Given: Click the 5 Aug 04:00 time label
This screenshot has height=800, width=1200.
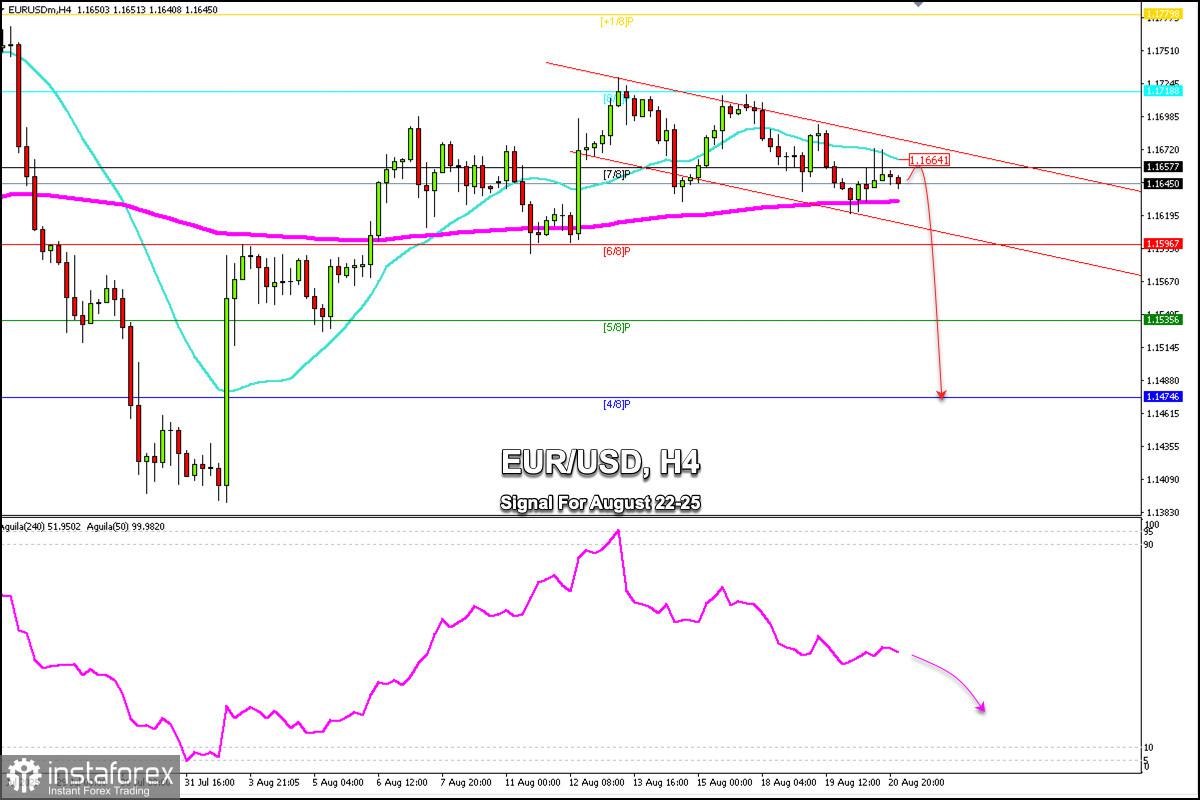Looking at the screenshot, I should pos(339,782).
